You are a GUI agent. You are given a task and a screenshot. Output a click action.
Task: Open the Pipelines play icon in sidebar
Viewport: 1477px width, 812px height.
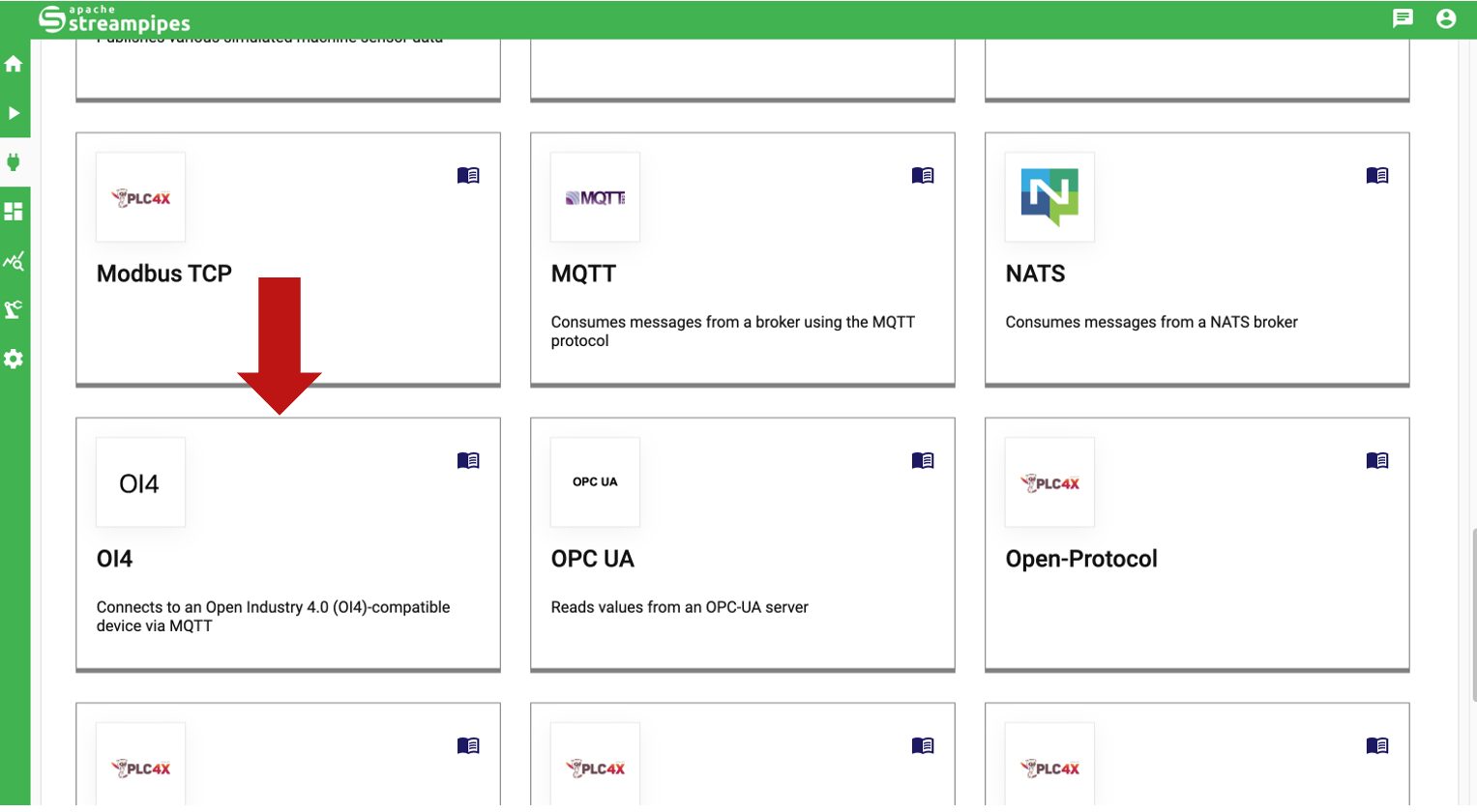click(14, 113)
